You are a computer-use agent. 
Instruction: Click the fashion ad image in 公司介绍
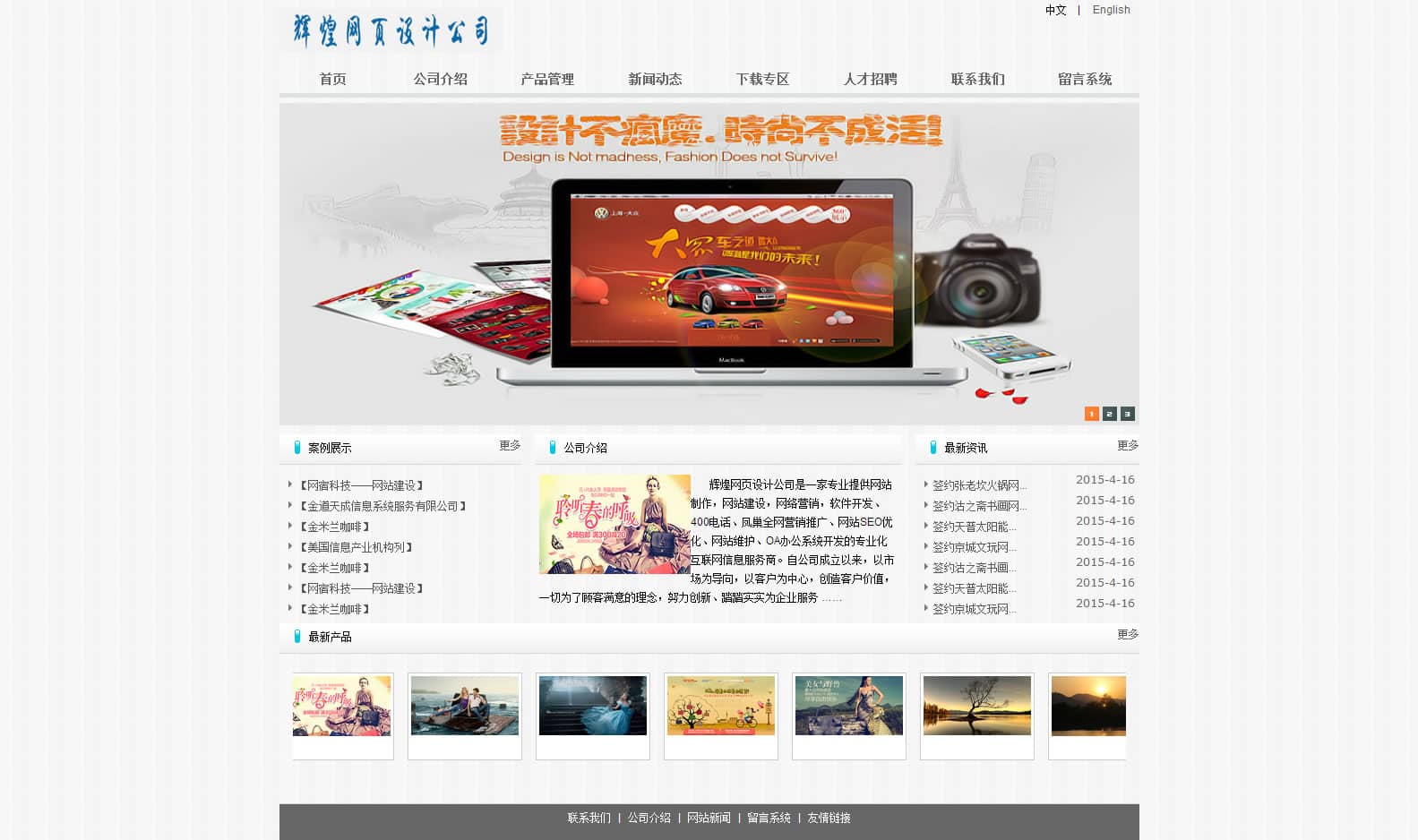(x=614, y=524)
